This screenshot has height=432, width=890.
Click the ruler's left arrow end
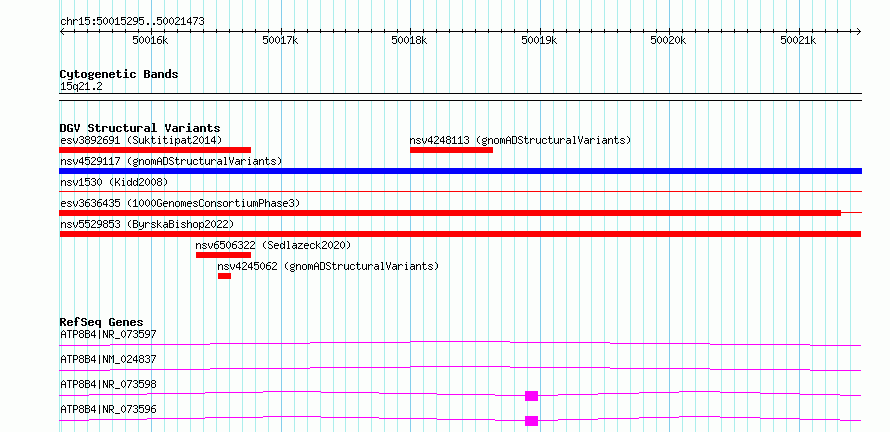(x=63, y=31)
